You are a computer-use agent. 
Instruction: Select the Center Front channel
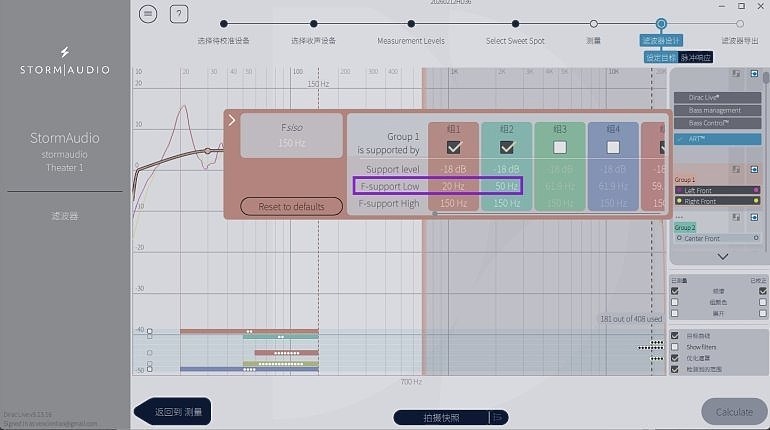[x=717, y=239]
